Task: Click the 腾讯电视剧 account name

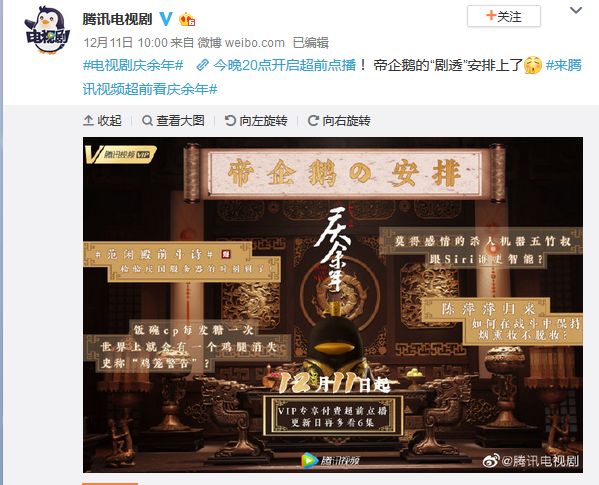Action: (x=117, y=19)
